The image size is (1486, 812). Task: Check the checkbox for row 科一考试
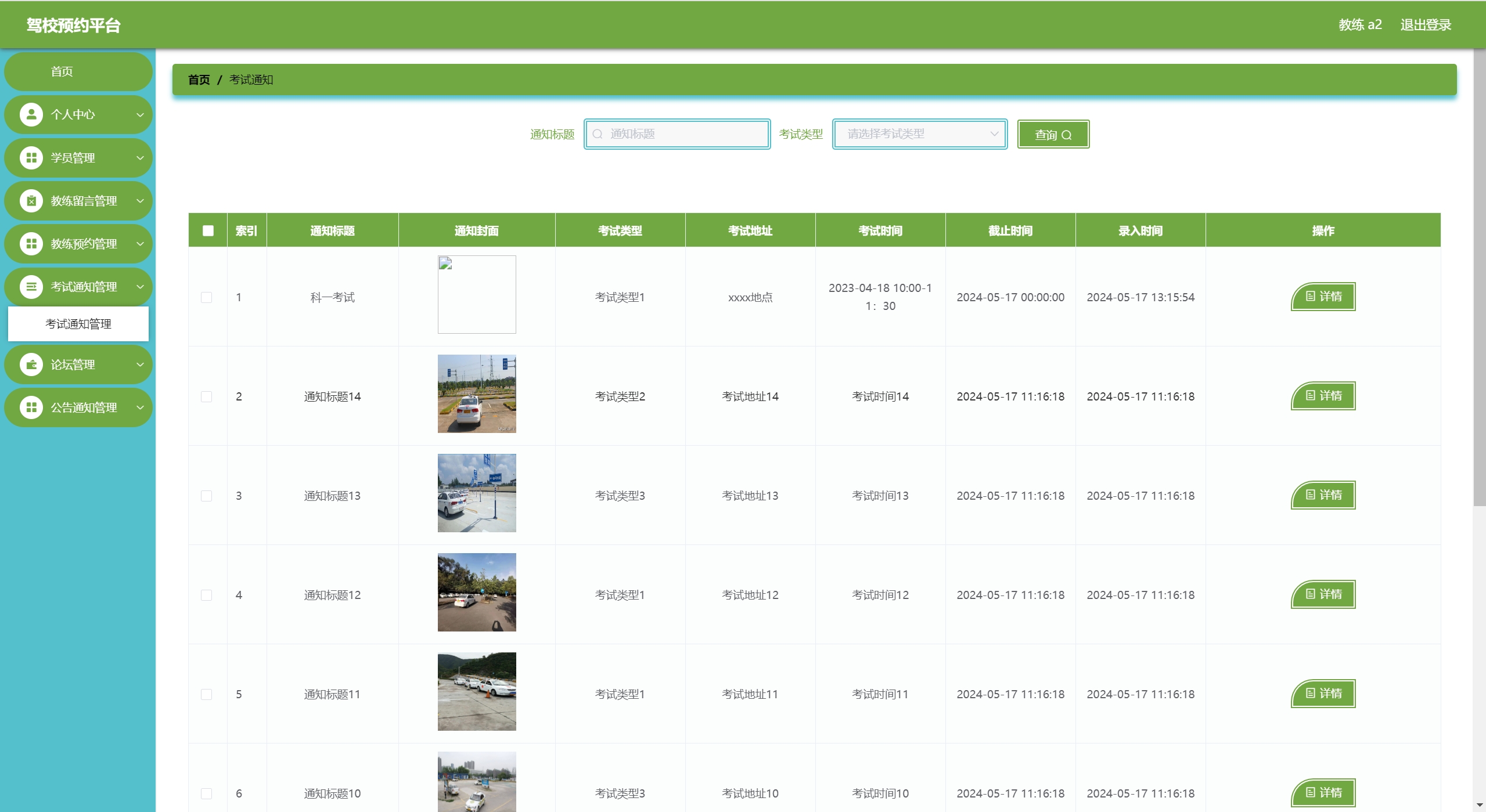pos(206,297)
